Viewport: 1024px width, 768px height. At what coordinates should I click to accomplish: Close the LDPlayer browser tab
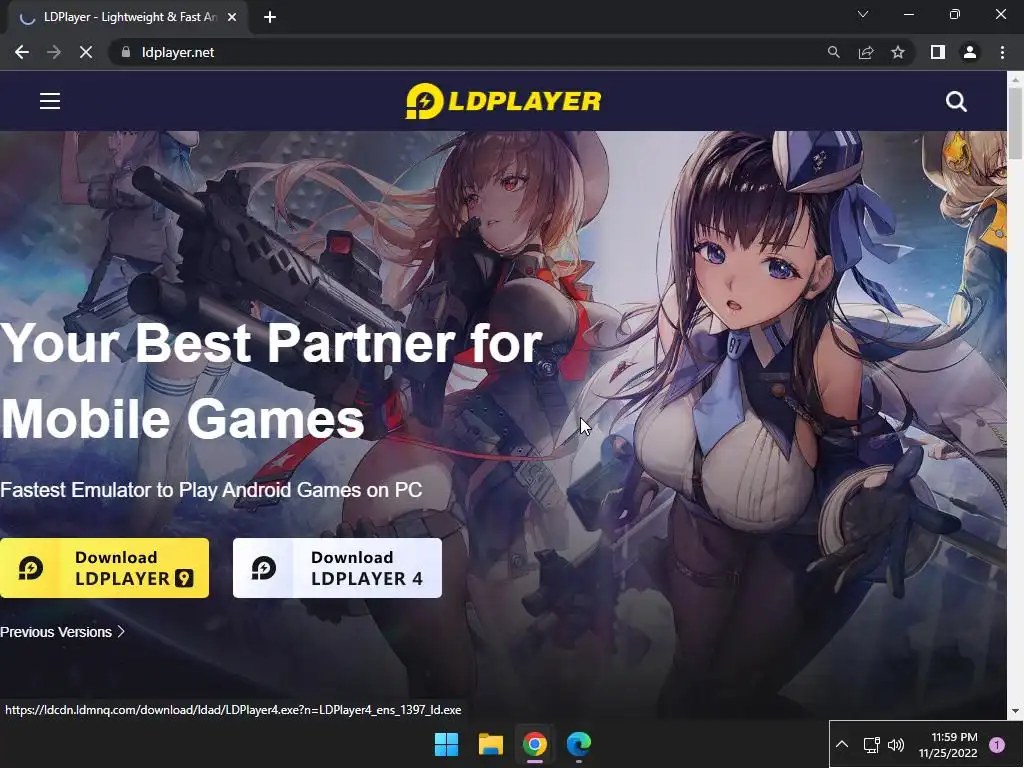(x=232, y=17)
